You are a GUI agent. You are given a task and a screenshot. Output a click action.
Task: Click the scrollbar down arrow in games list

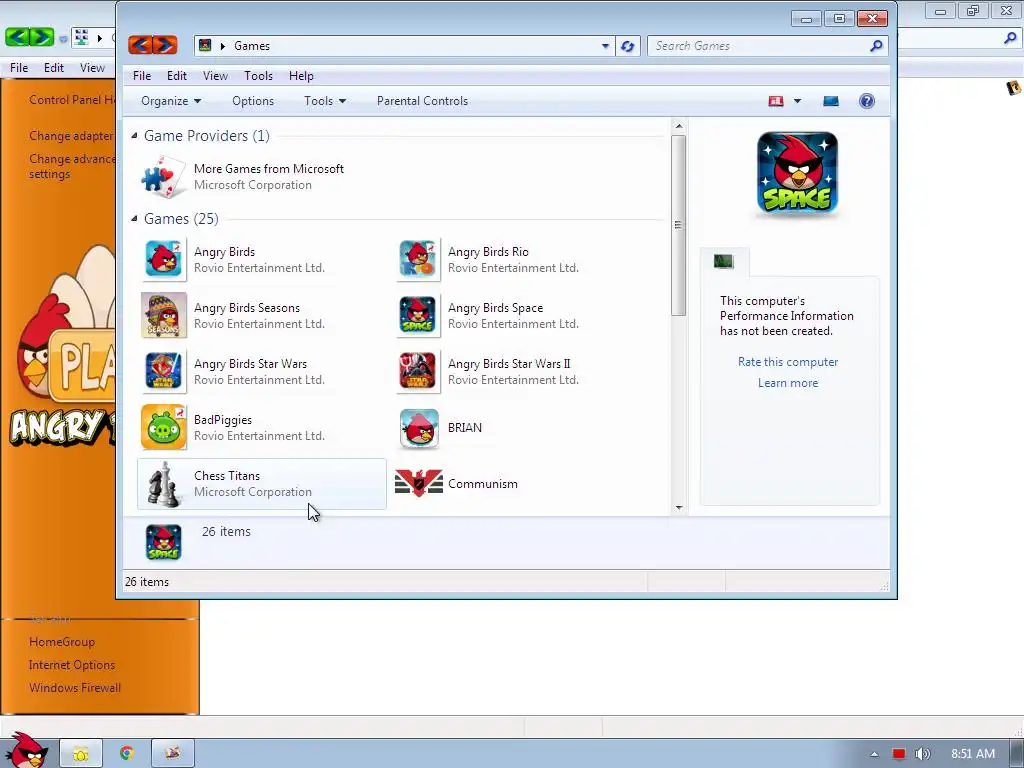(x=679, y=507)
